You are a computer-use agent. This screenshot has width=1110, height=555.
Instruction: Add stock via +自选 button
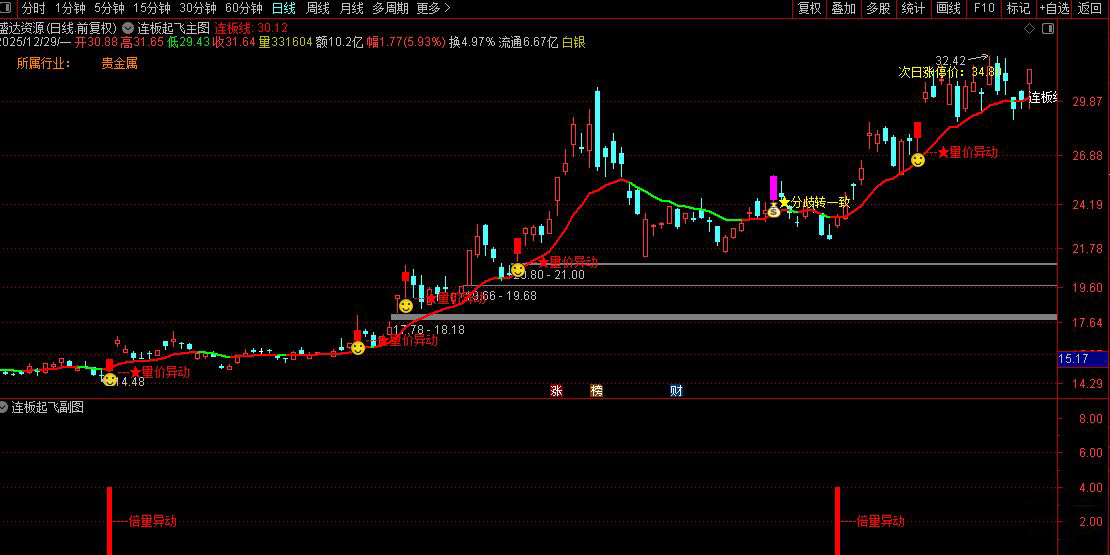[1055, 8]
